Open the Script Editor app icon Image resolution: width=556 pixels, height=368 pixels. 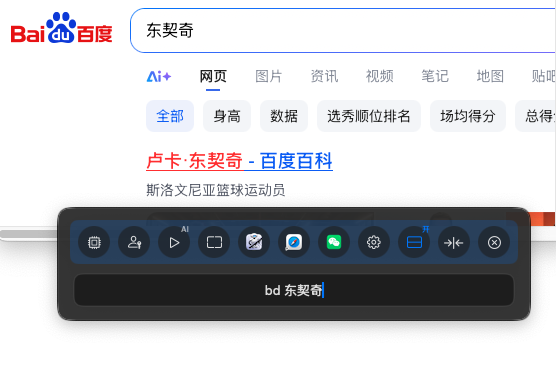[254, 242]
